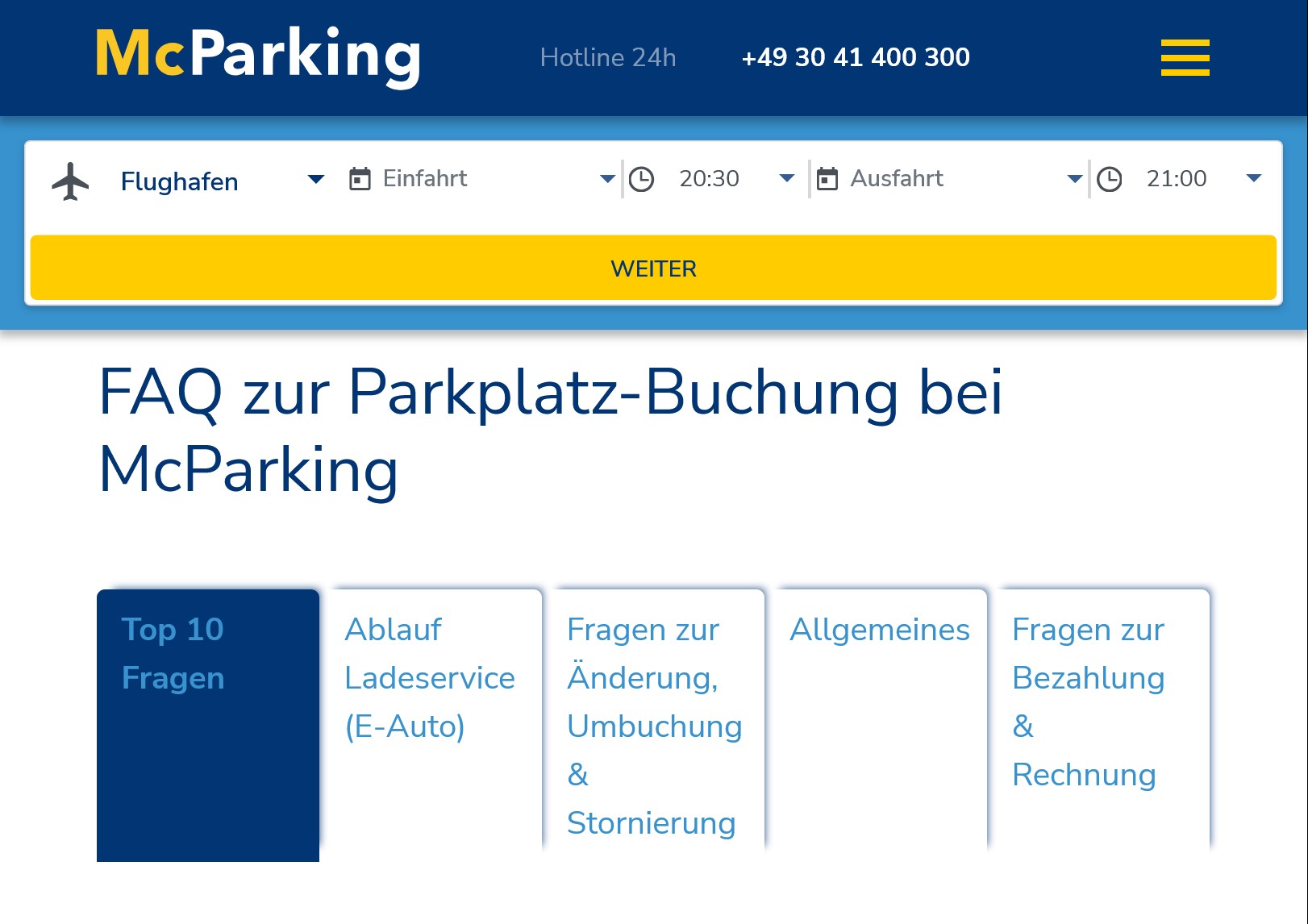Call the 24h hotline number
Screen dimensions: 1308x924
pos(856,57)
